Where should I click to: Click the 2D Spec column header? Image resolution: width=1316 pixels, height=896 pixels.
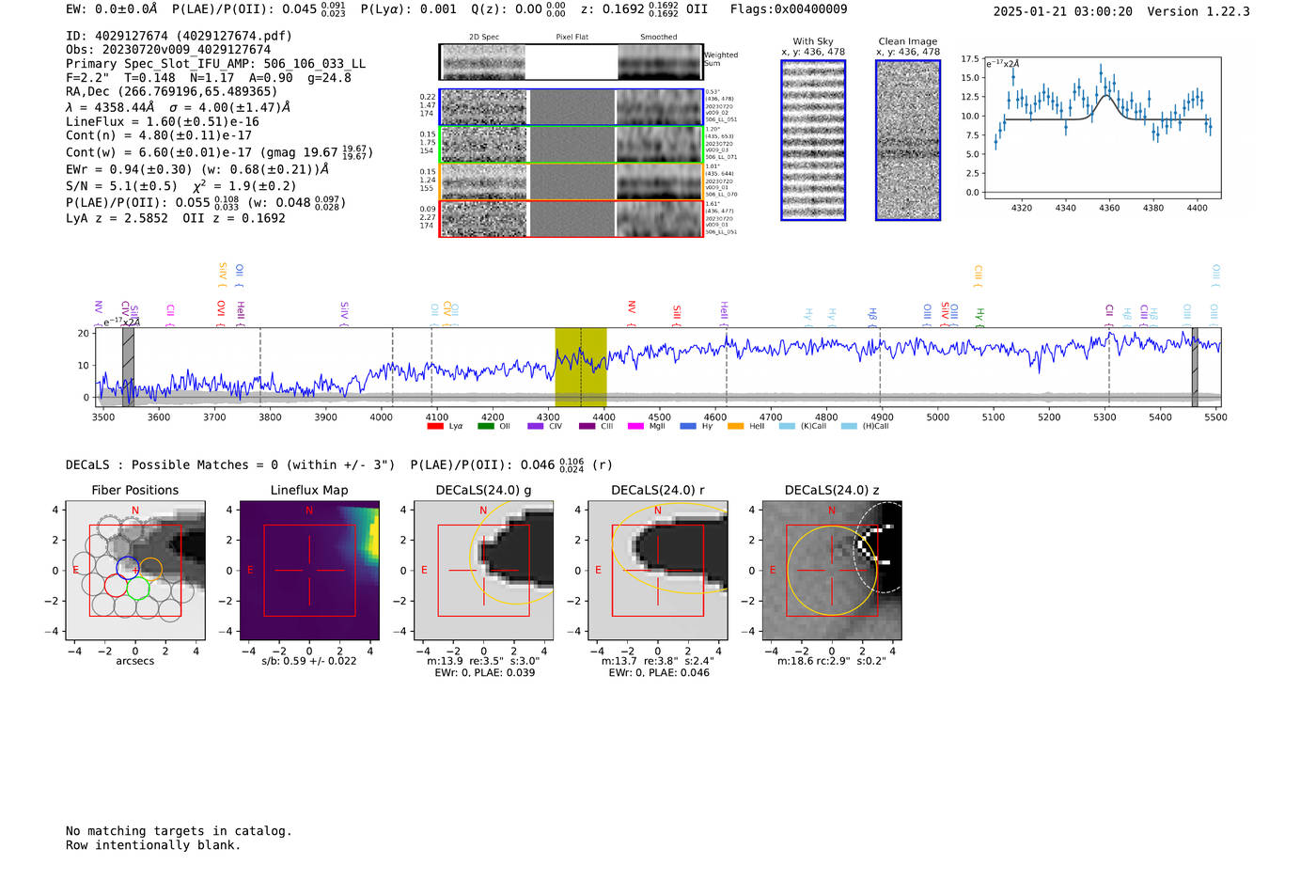(484, 37)
